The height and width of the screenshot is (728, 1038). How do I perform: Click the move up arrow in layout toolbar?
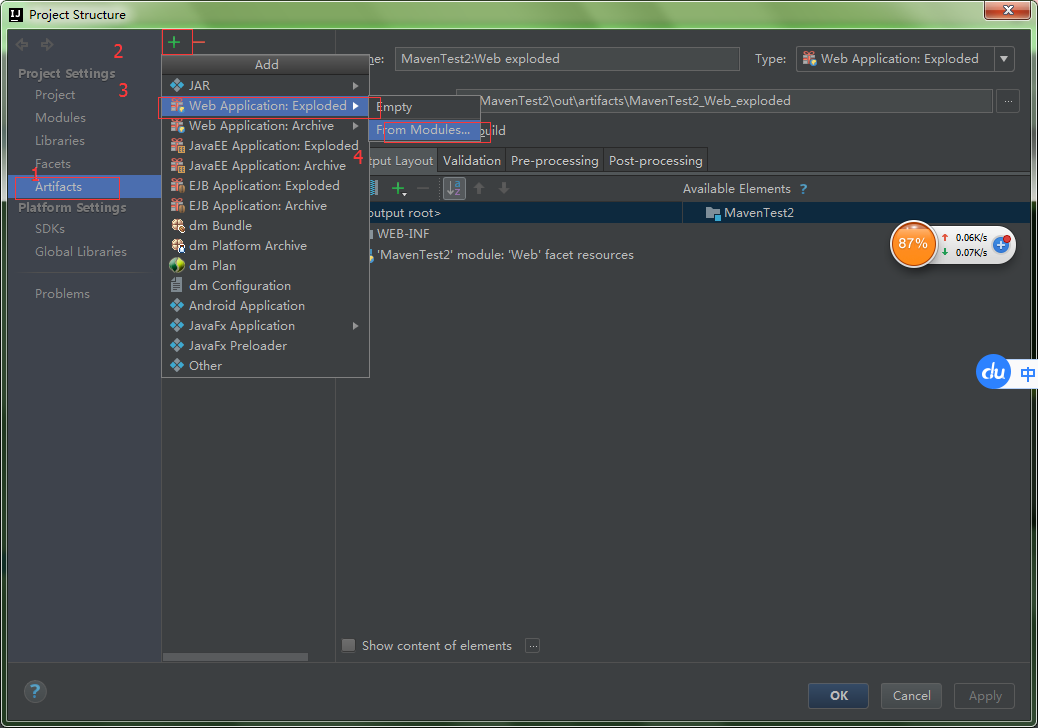pos(479,189)
